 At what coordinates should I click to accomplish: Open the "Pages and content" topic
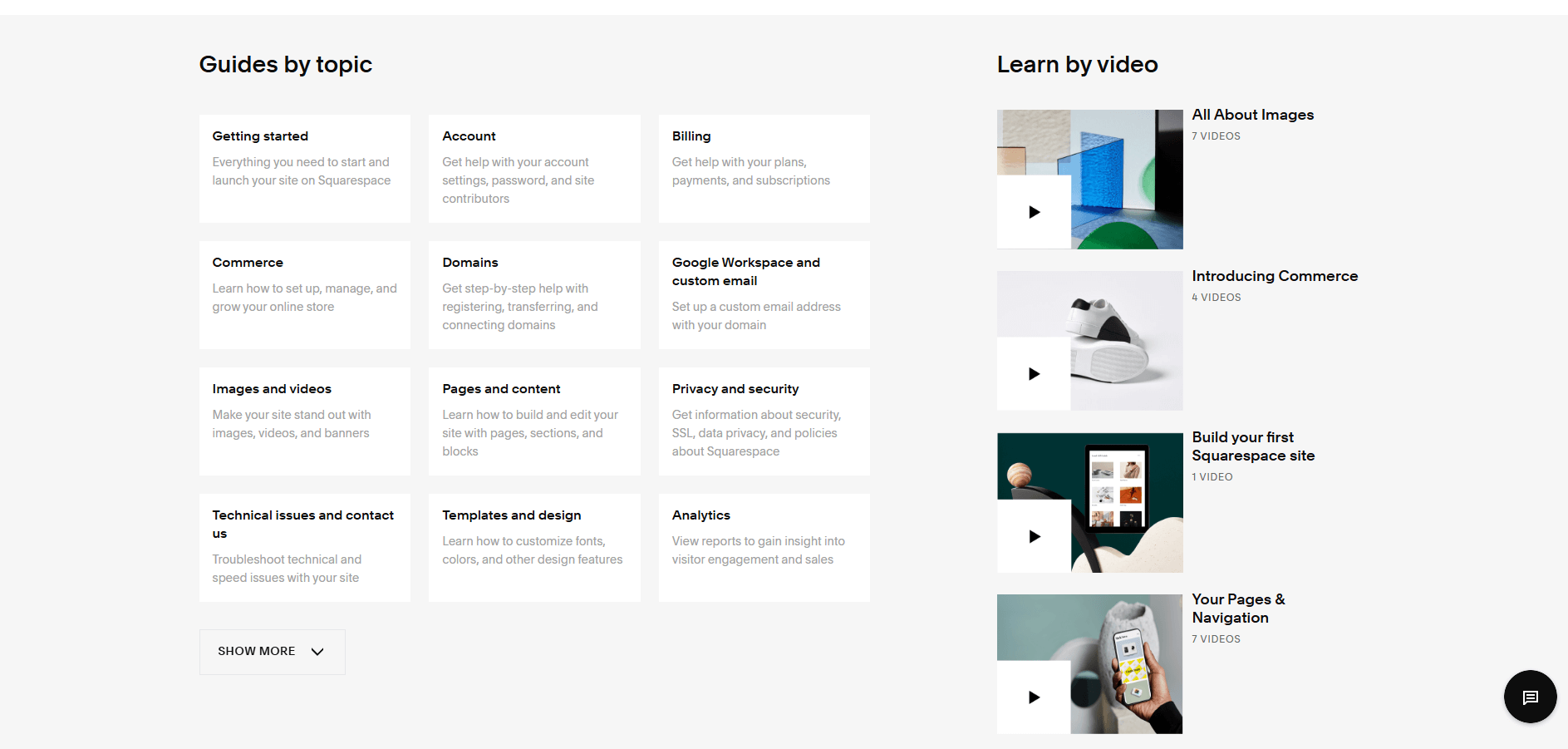534,421
